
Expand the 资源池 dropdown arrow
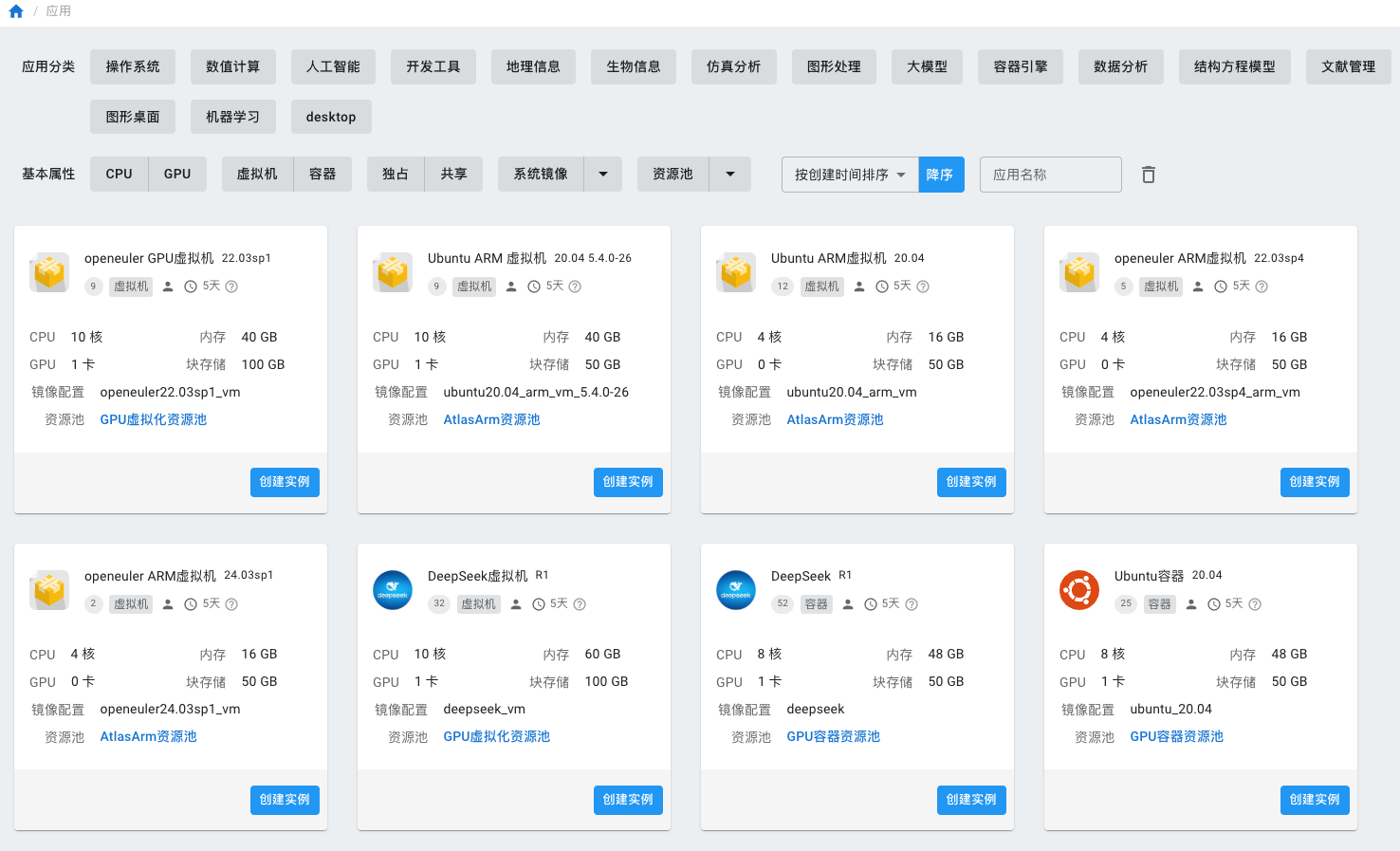730,175
